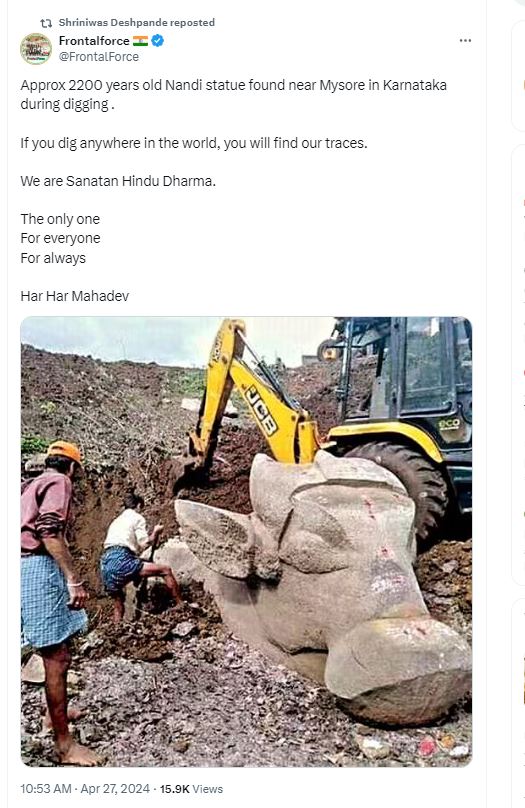Open the three-dot more options menu
This screenshot has height=808, width=525.
(x=465, y=41)
